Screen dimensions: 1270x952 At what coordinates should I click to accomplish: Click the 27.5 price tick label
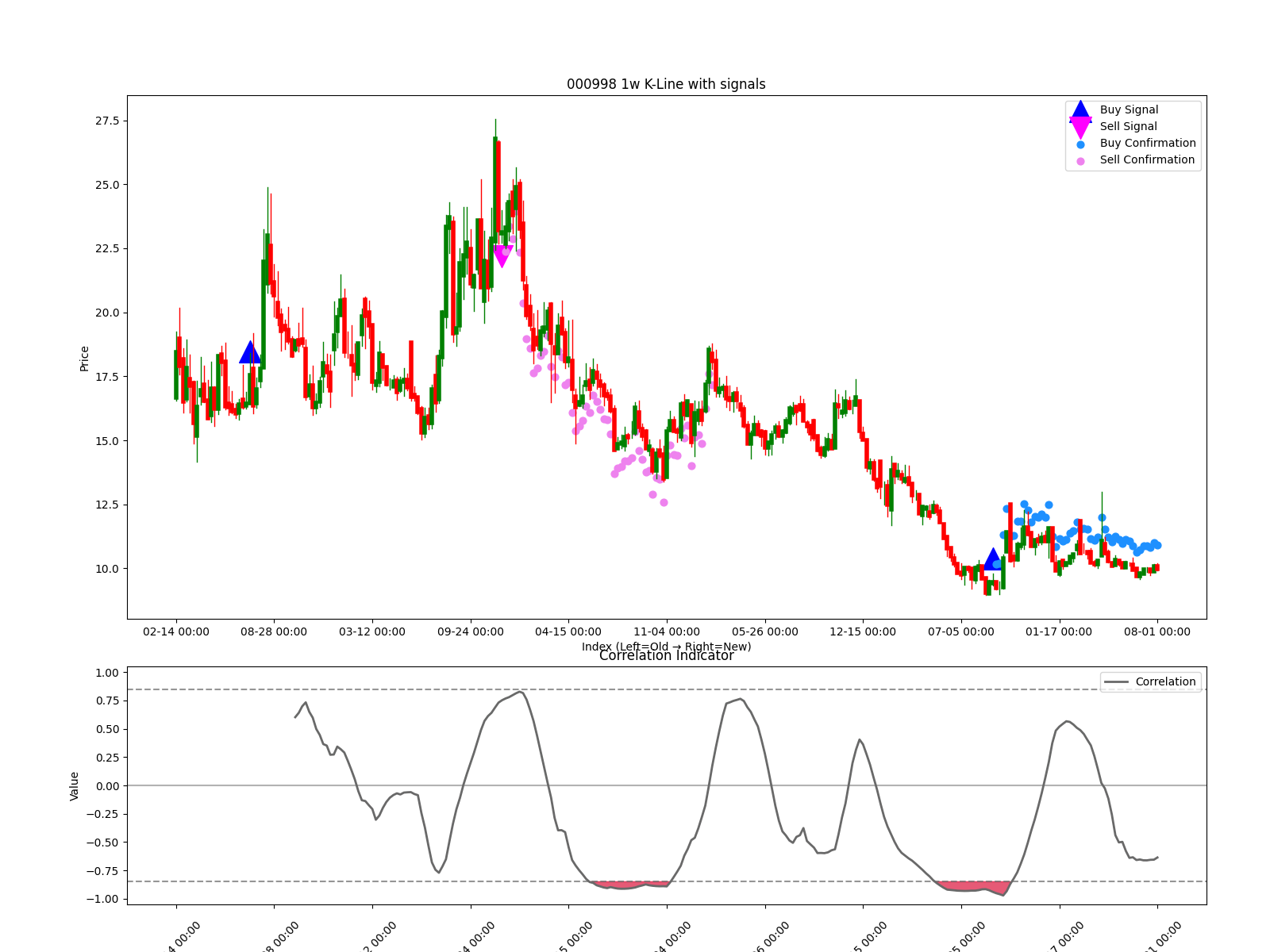pos(107,121)
